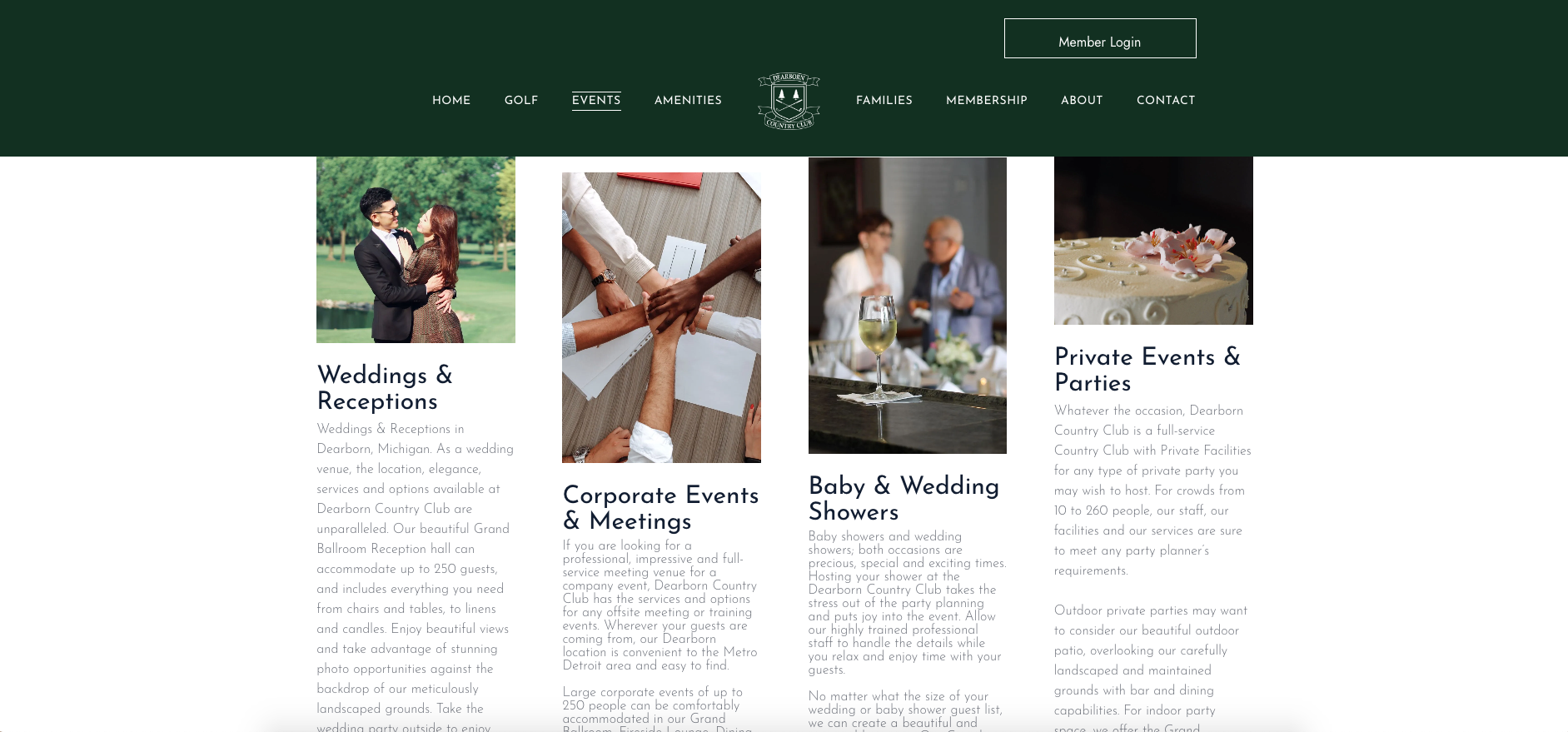Open the Weddings & Receptions heading
The width and height of the screenshot is (1568, 732).
(x=385, y=387)
